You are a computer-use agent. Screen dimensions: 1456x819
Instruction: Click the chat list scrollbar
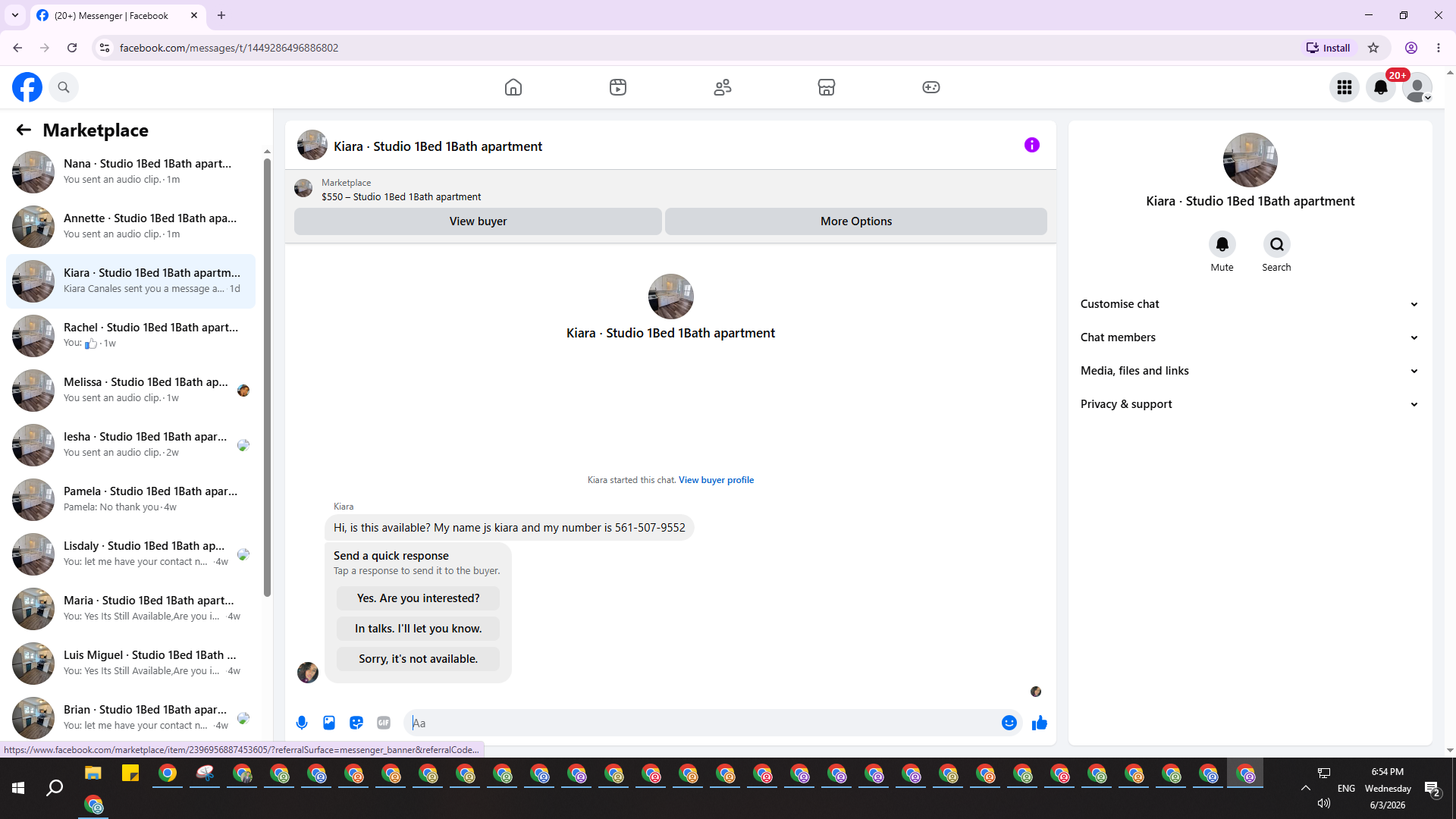pos(267,379)
